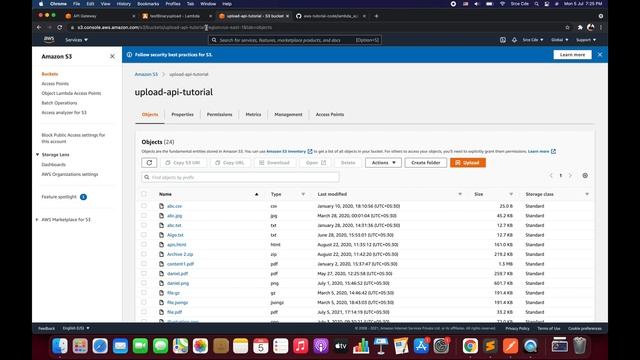Open FaceTime from the Dock
640x360 pixels.
tap(140, 346)
